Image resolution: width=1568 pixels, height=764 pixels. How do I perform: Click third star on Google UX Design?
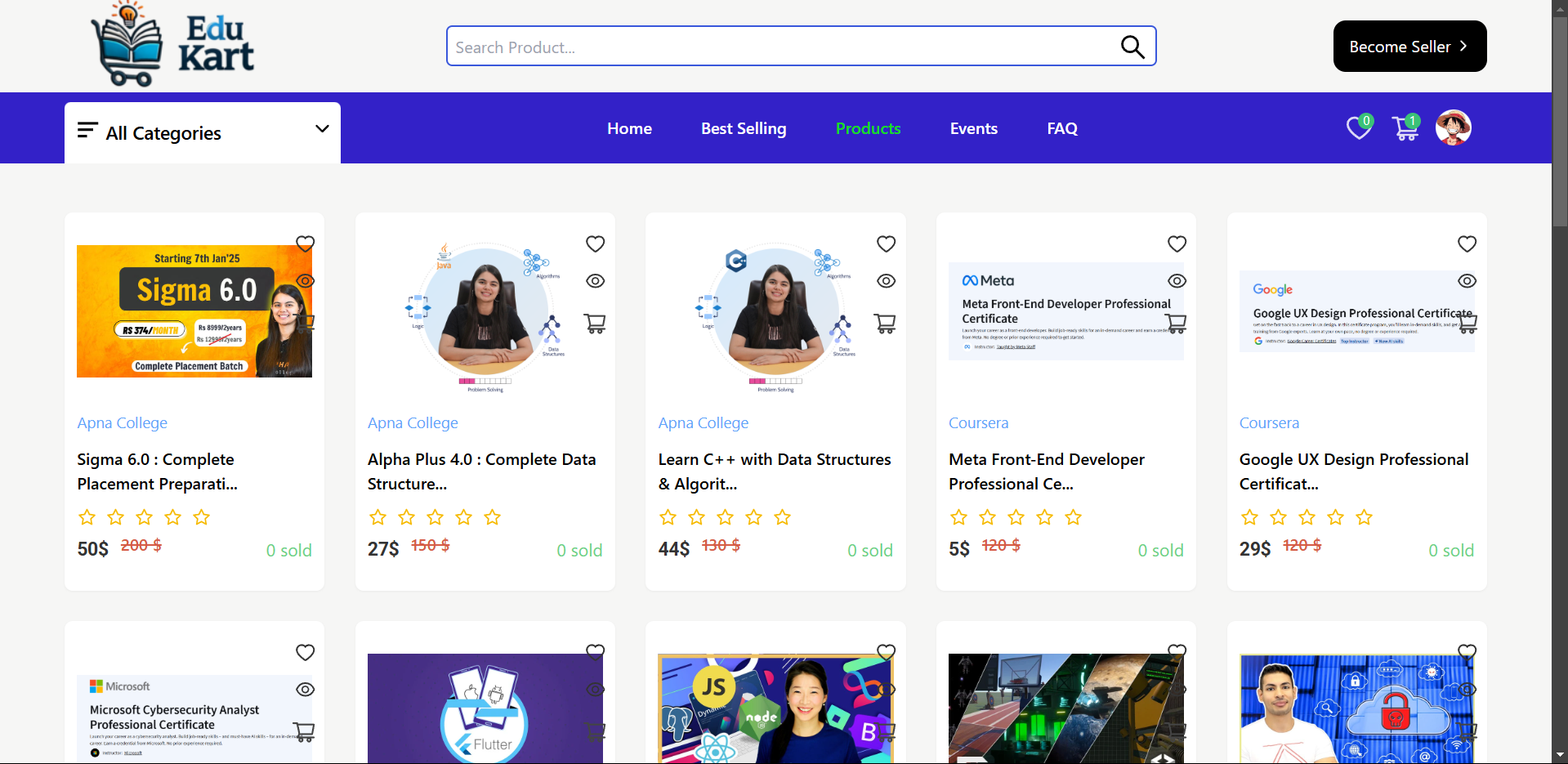[1307, 517]
